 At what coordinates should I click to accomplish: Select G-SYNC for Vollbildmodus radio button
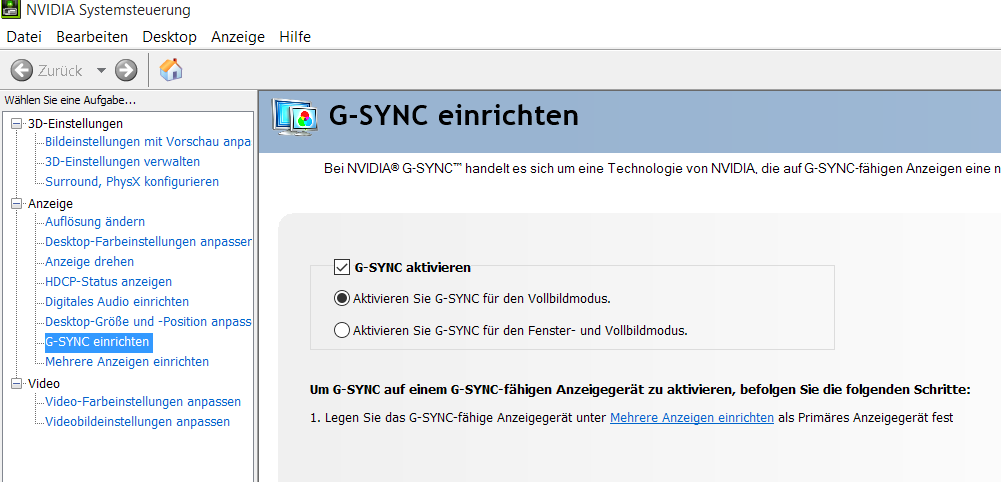tap(342, 298)
